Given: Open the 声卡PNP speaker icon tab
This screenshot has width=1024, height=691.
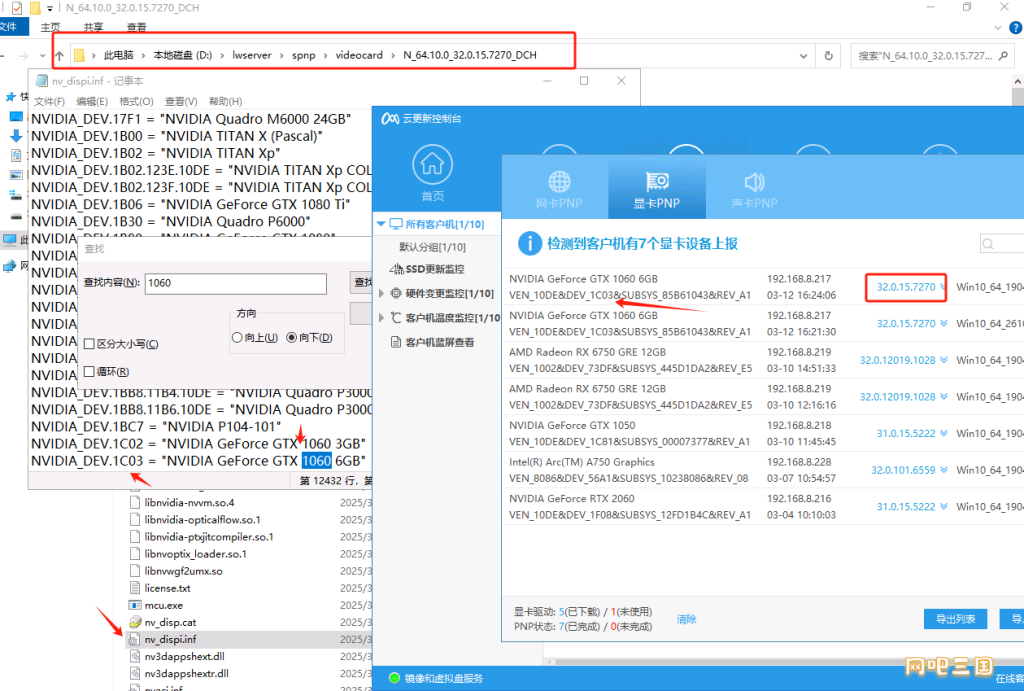Looking at the screenshot, I should click(754, 182).
